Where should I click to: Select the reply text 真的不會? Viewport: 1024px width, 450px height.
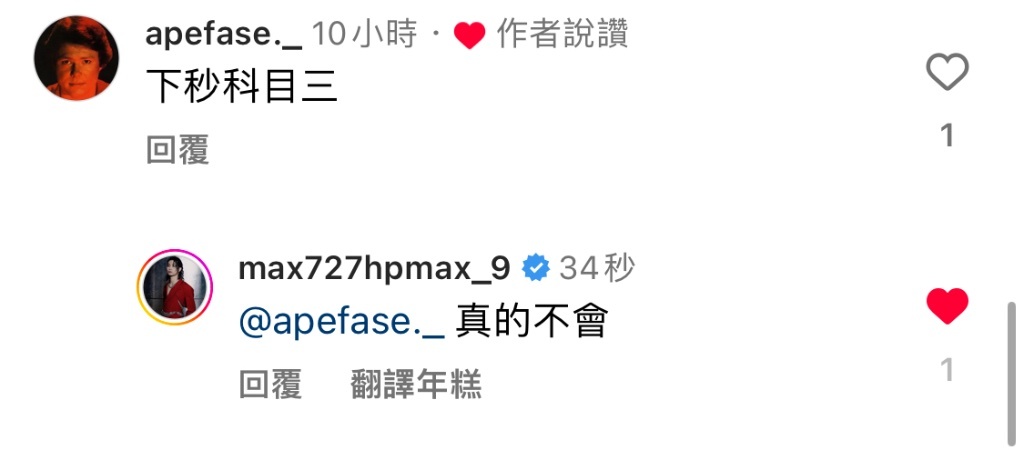[x=532, y=322]
